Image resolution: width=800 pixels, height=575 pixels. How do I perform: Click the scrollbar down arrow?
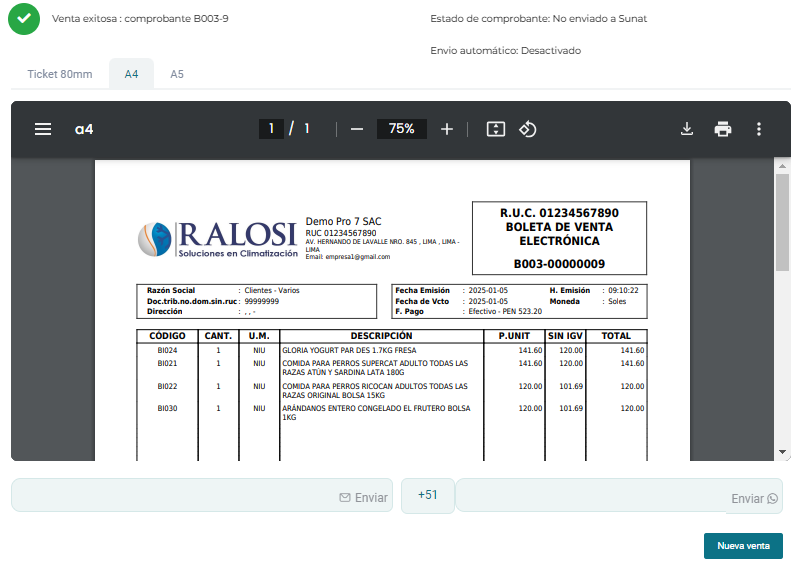[x=782, y=452]
